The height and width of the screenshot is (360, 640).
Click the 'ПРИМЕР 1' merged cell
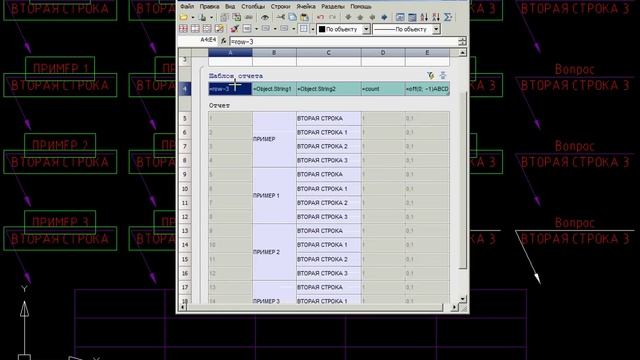(274, 196)
